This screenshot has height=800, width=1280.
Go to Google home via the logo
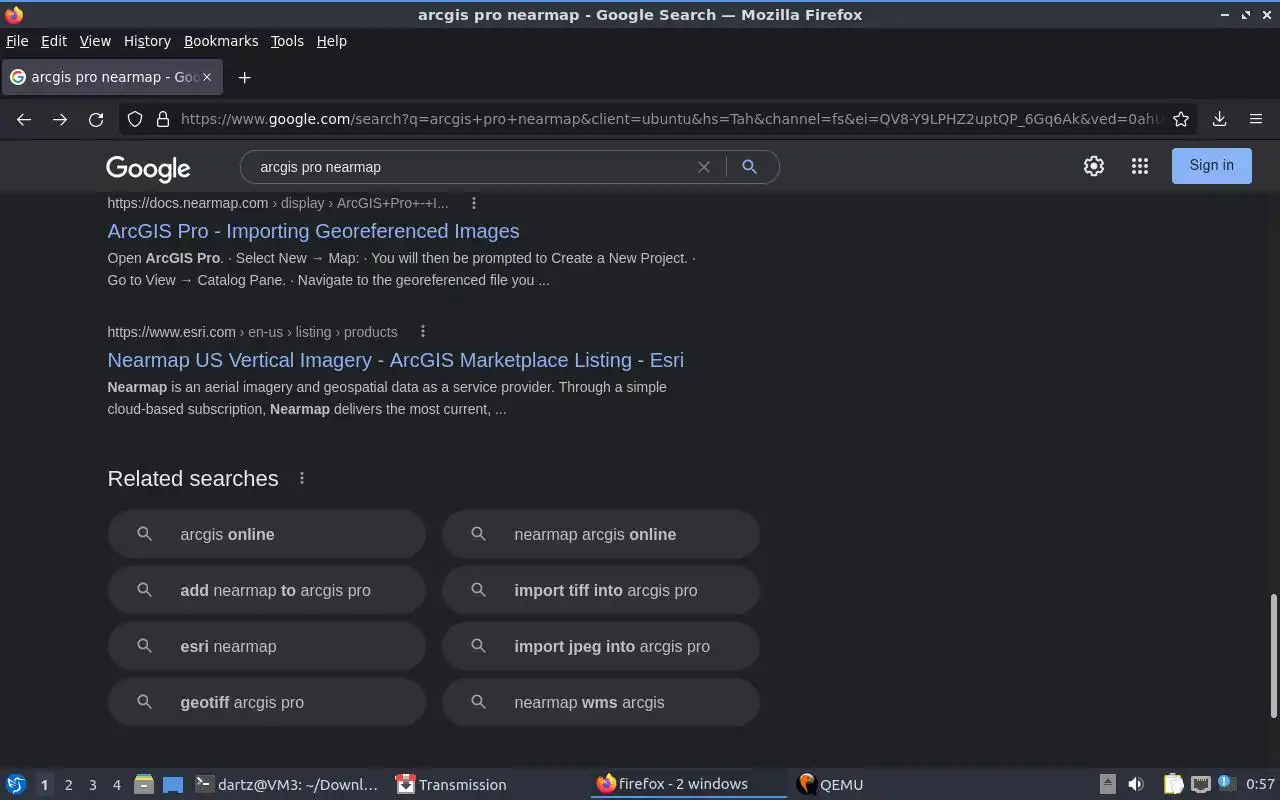148,168
